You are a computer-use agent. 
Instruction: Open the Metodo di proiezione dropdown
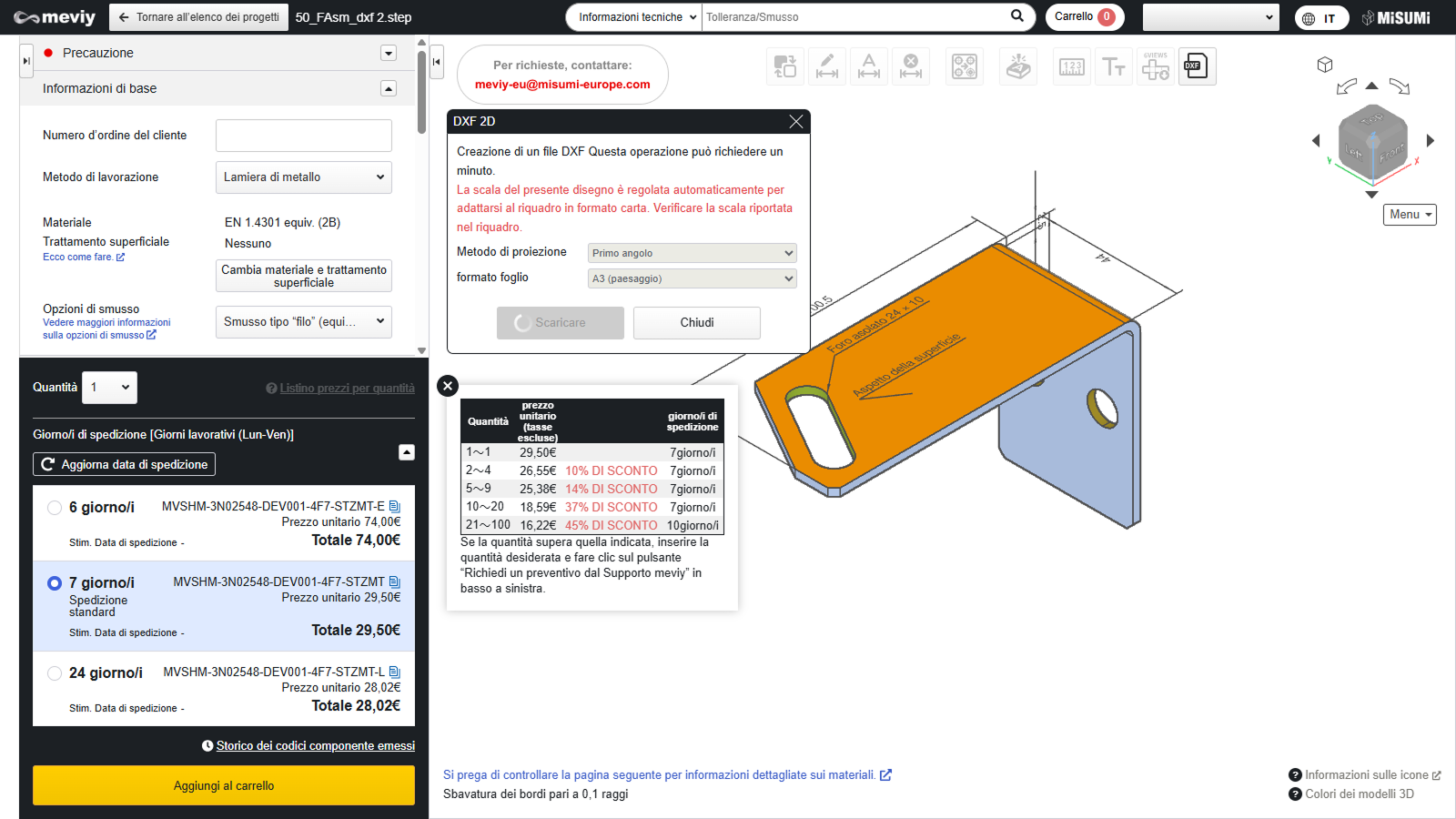(692, 253)
